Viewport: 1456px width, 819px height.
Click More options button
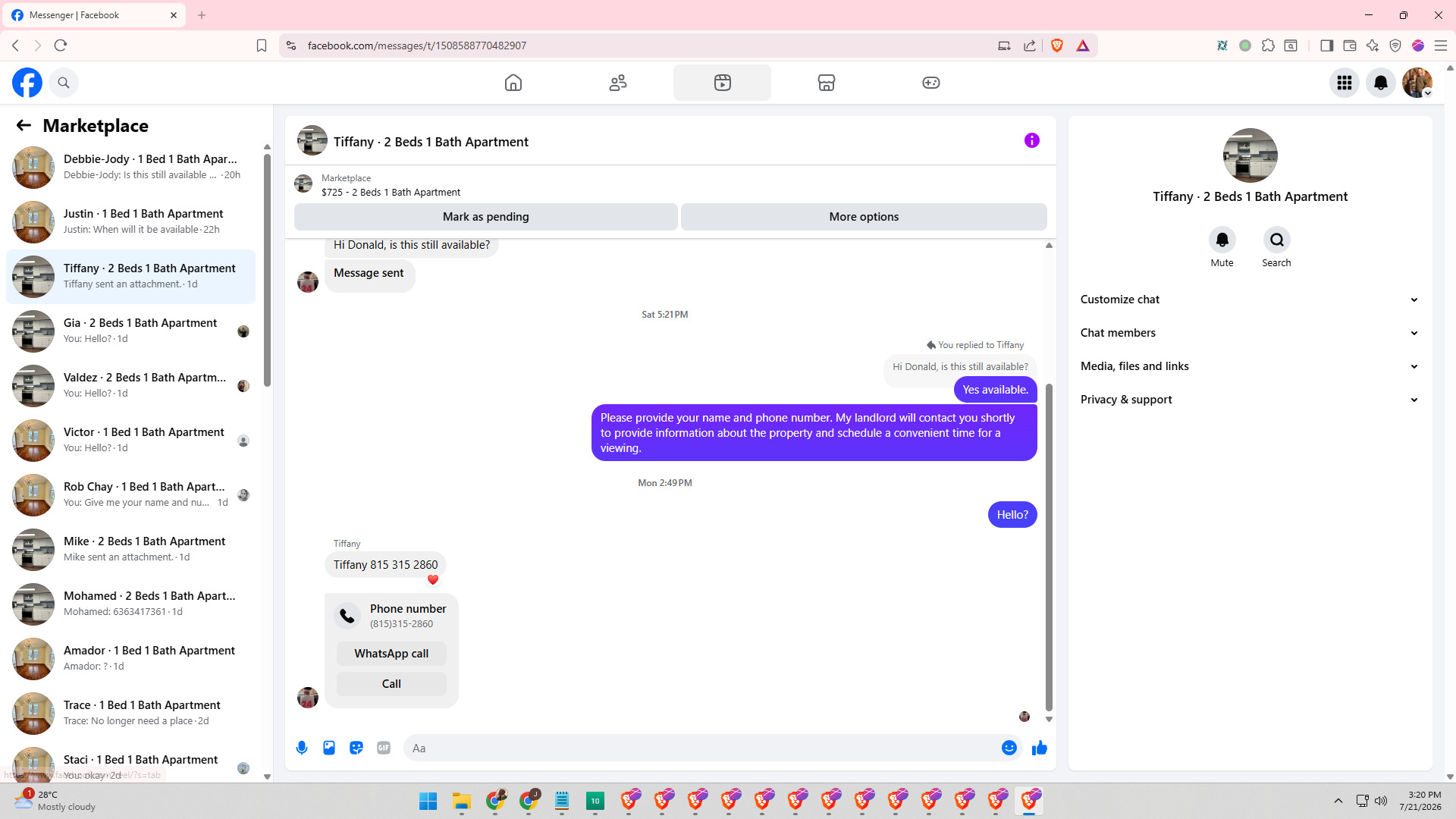pos(864,217)
